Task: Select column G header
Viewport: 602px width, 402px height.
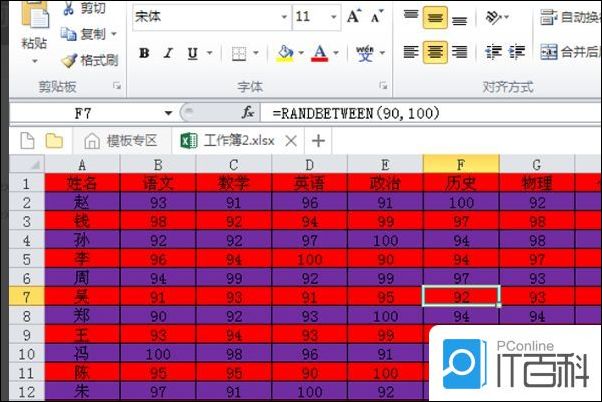Action: click(x=537, y=165)
